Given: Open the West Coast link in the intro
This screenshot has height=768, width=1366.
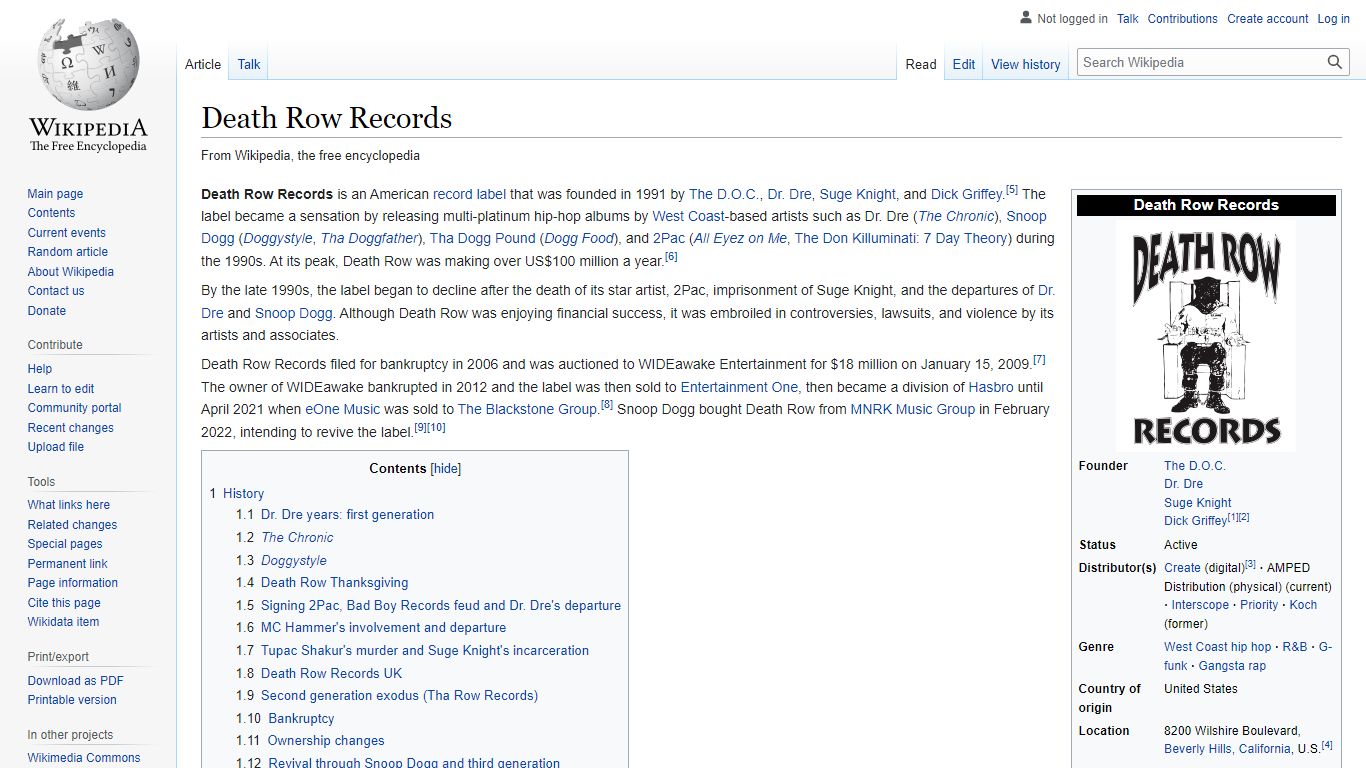Looking at the screenshot, I should (689, 216).
